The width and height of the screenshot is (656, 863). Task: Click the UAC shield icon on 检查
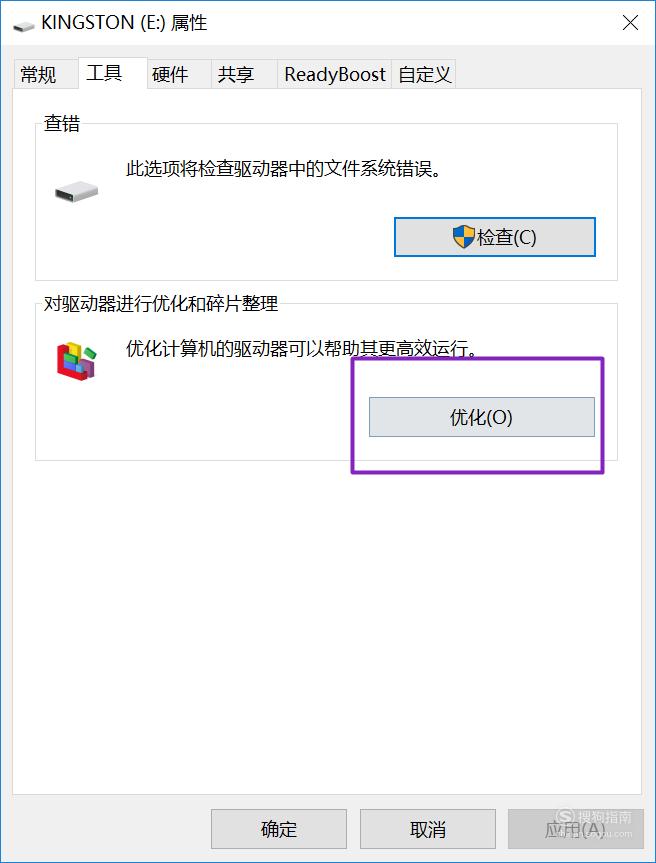(463, 237)
